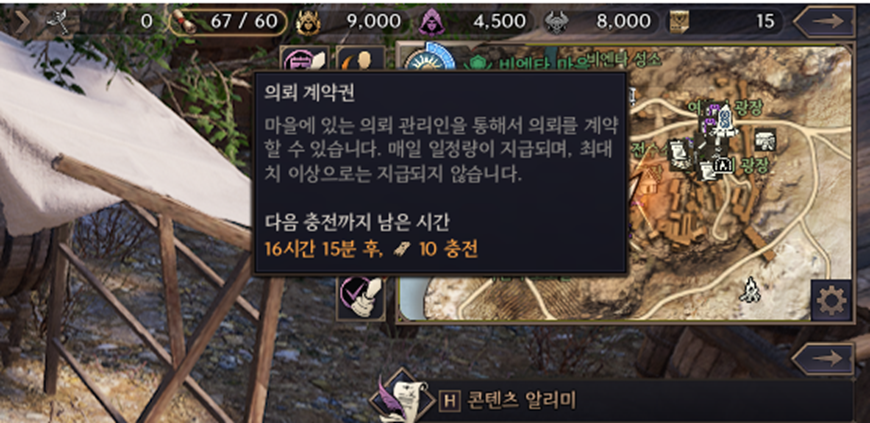Viewport: 870px width, 423px height.
Task: Collapse the lower panel with the arrow above 콘텐츠 알리미
Action: (x=823, y=359)
